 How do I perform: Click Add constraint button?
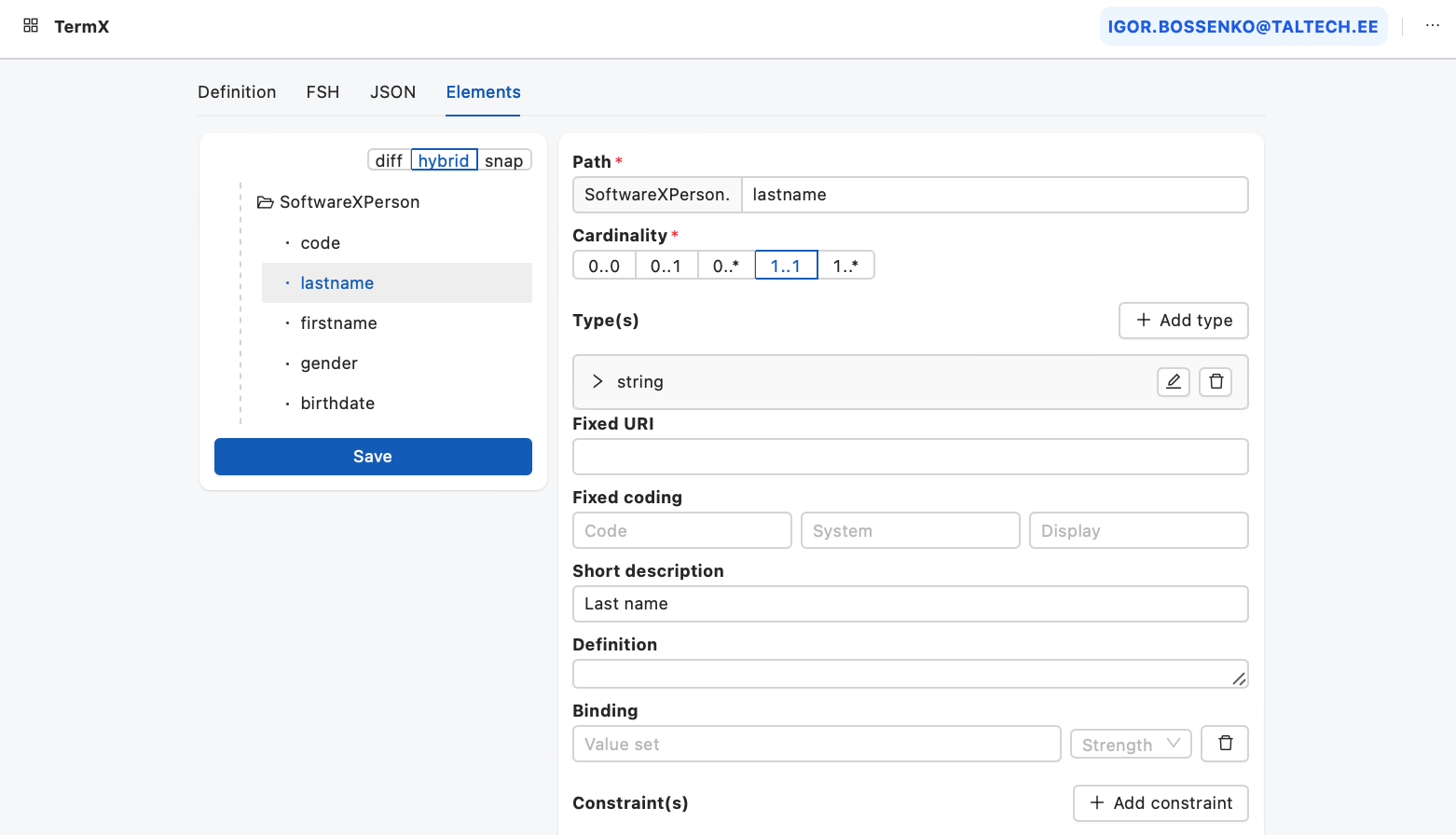(x=1161, y=803)
